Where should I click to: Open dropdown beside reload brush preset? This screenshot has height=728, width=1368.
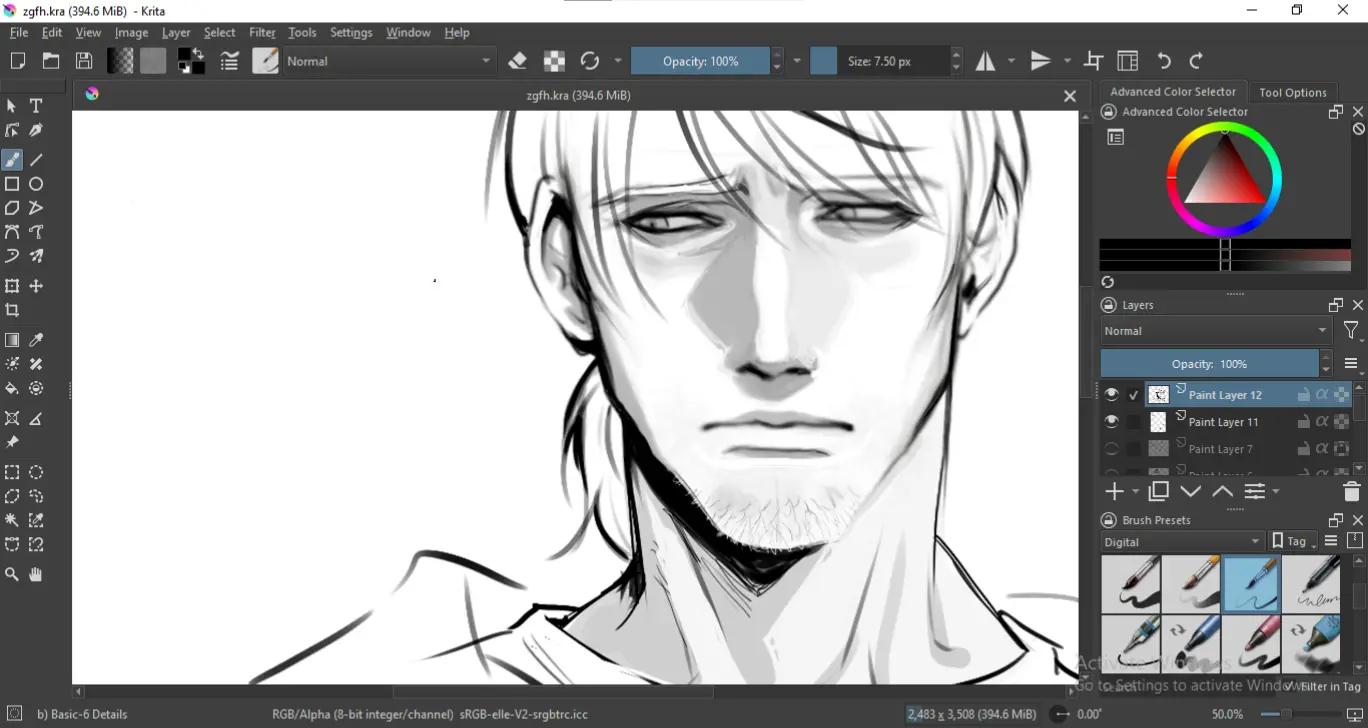618,61
